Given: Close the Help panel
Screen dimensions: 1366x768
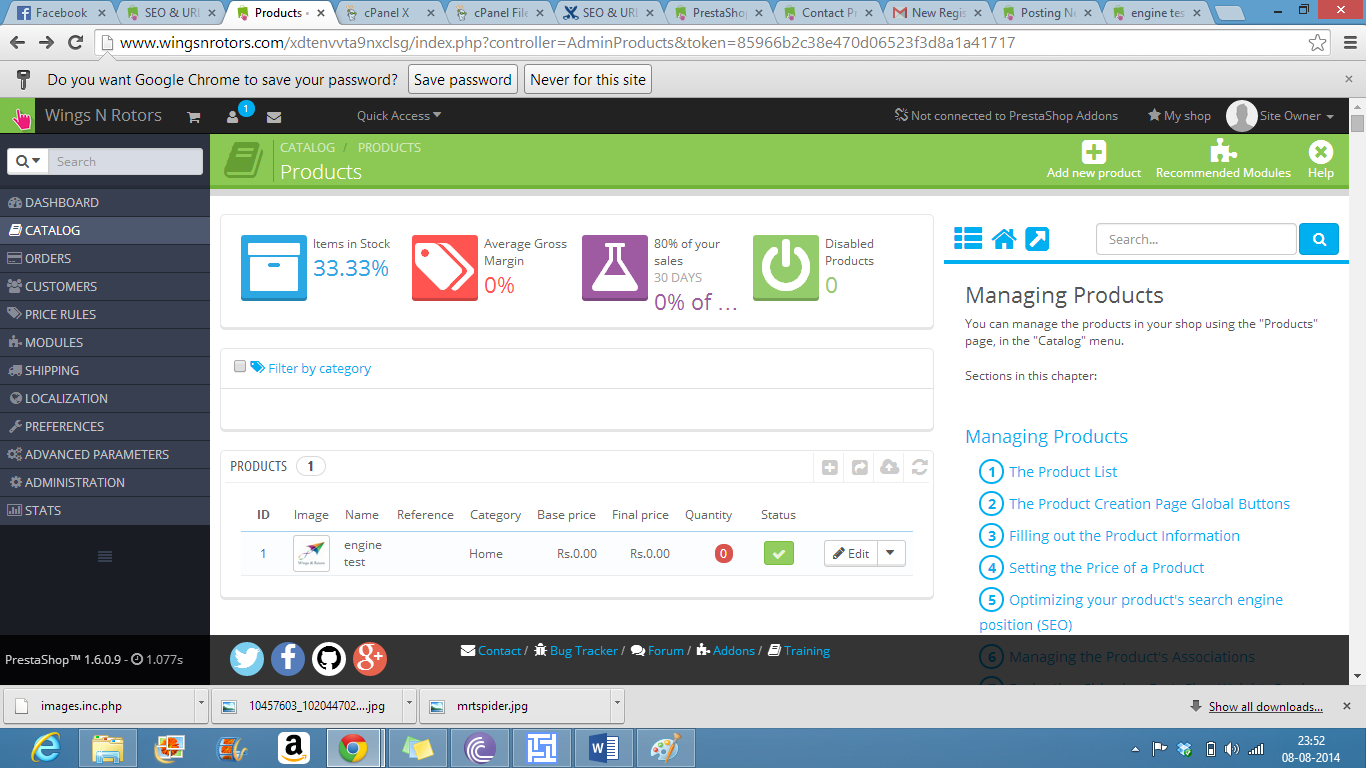Looking at the screenshot, I should (1321, 152).
